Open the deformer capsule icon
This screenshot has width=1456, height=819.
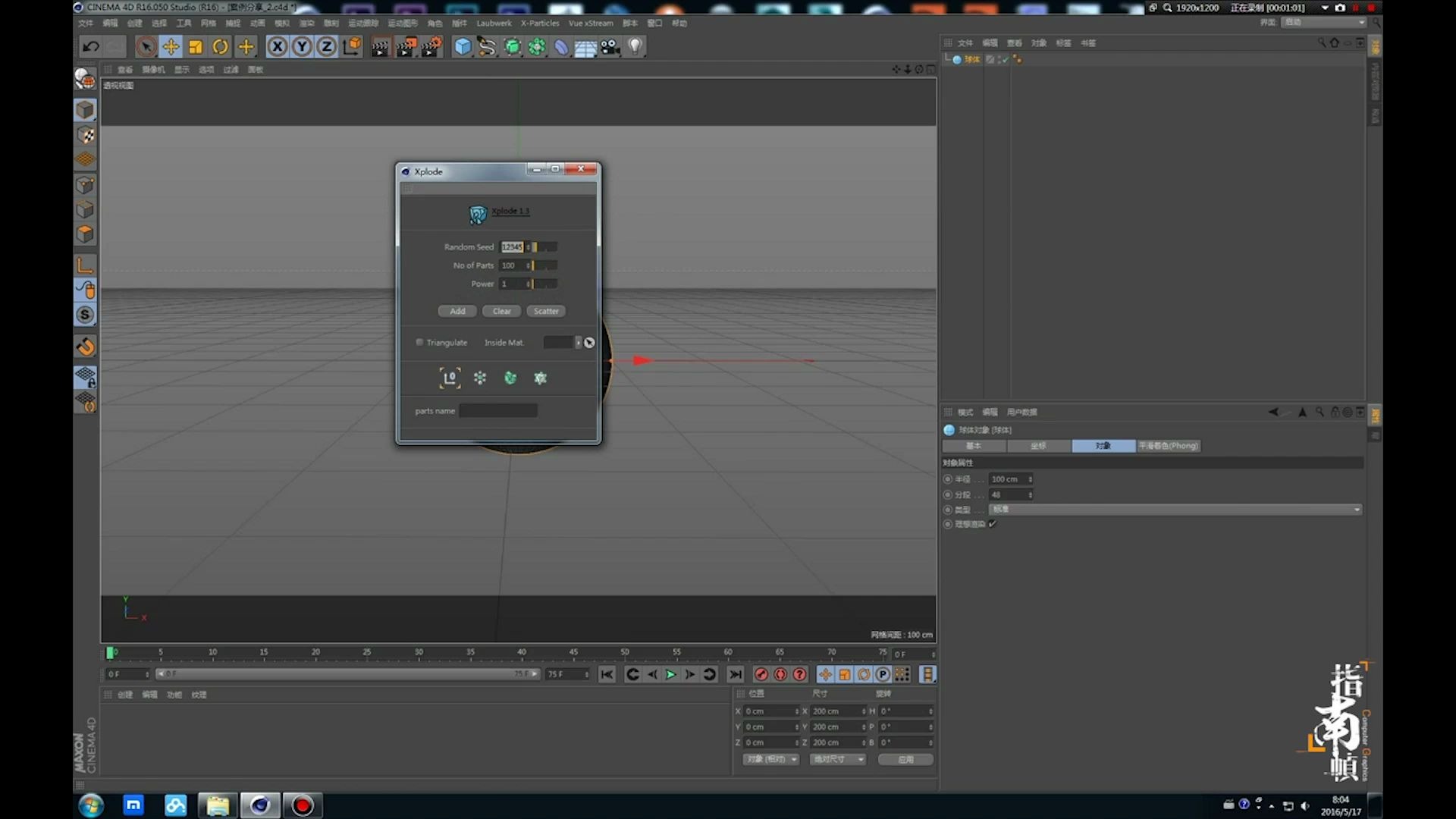click(561, 47)
